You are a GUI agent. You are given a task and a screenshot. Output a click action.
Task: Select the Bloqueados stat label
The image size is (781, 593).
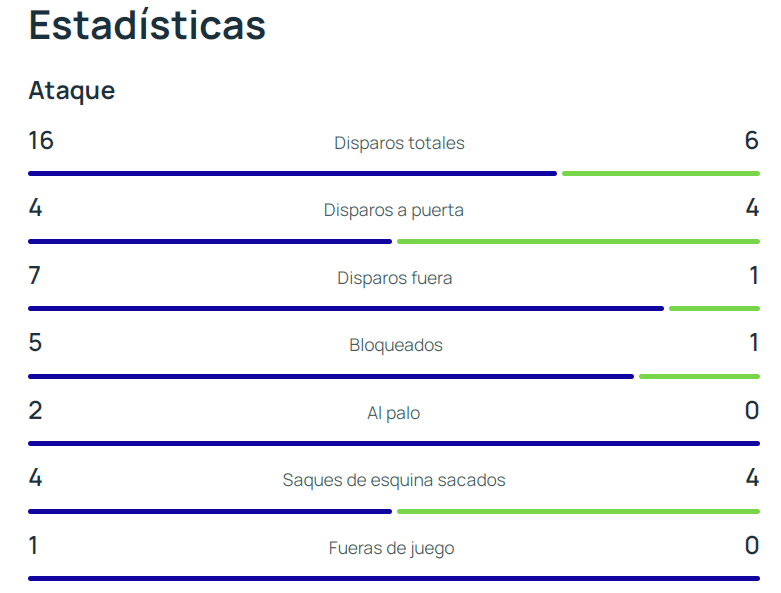point(396,345)
